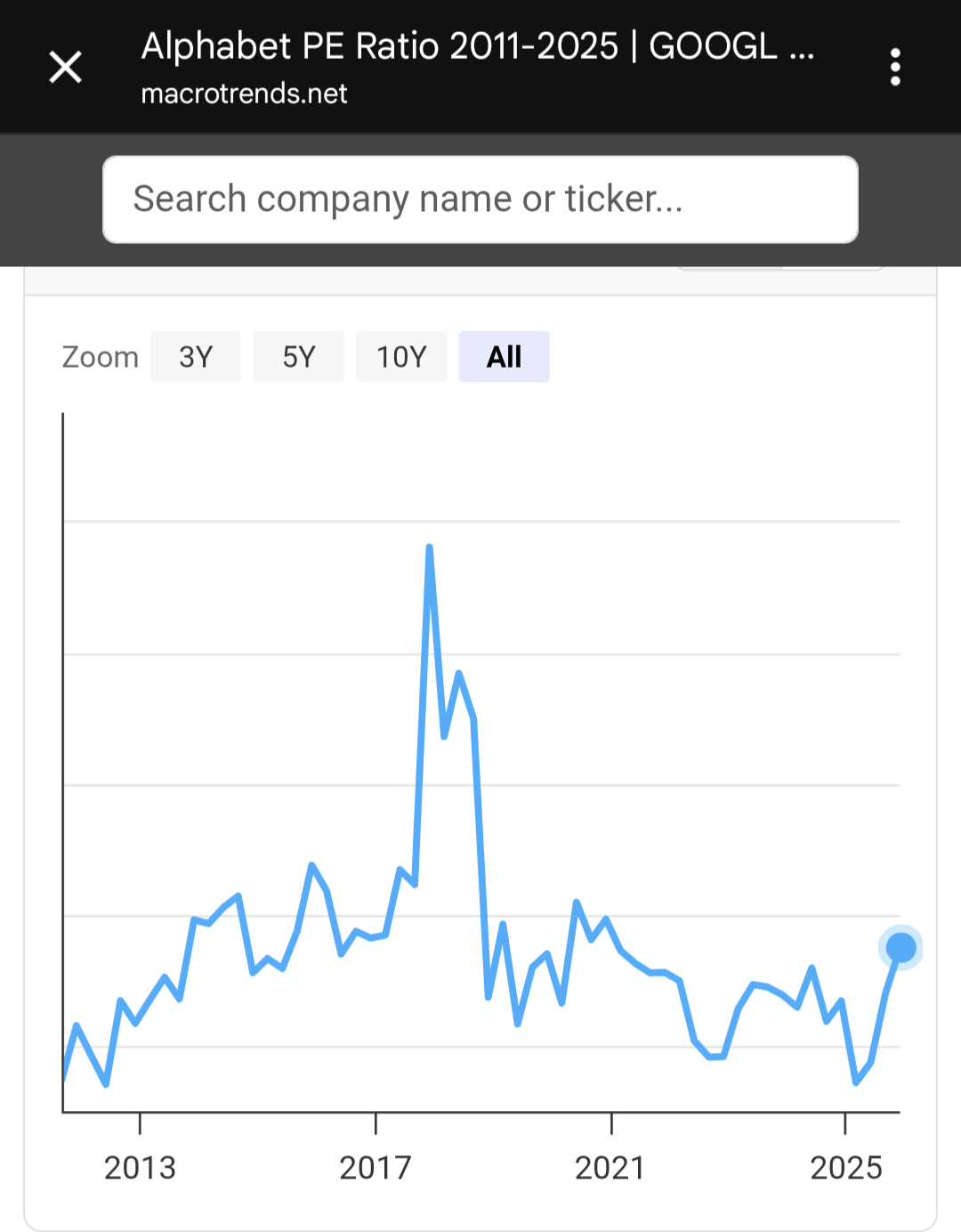The width and height of the screenshot is (961, 1232).
Task: Click the tallest spike of the PE line
Action: click(x=429, y=548)
